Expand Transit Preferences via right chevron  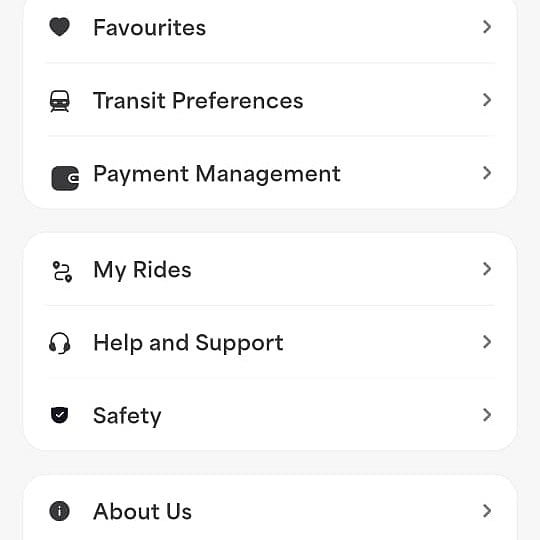(x=487, y=100)
